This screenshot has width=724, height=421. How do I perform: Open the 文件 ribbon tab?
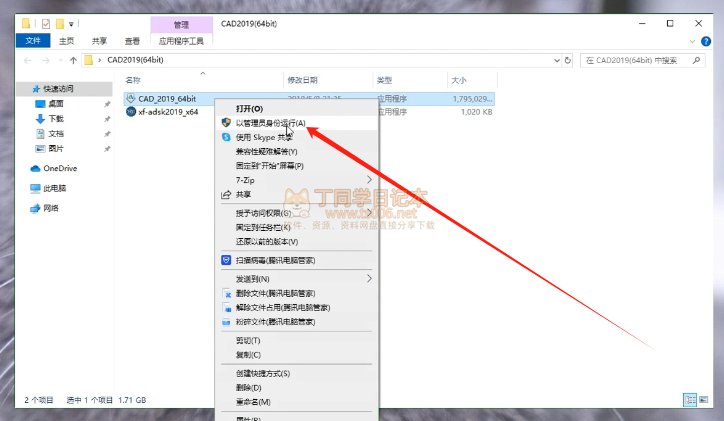click(x=33, y=41)
